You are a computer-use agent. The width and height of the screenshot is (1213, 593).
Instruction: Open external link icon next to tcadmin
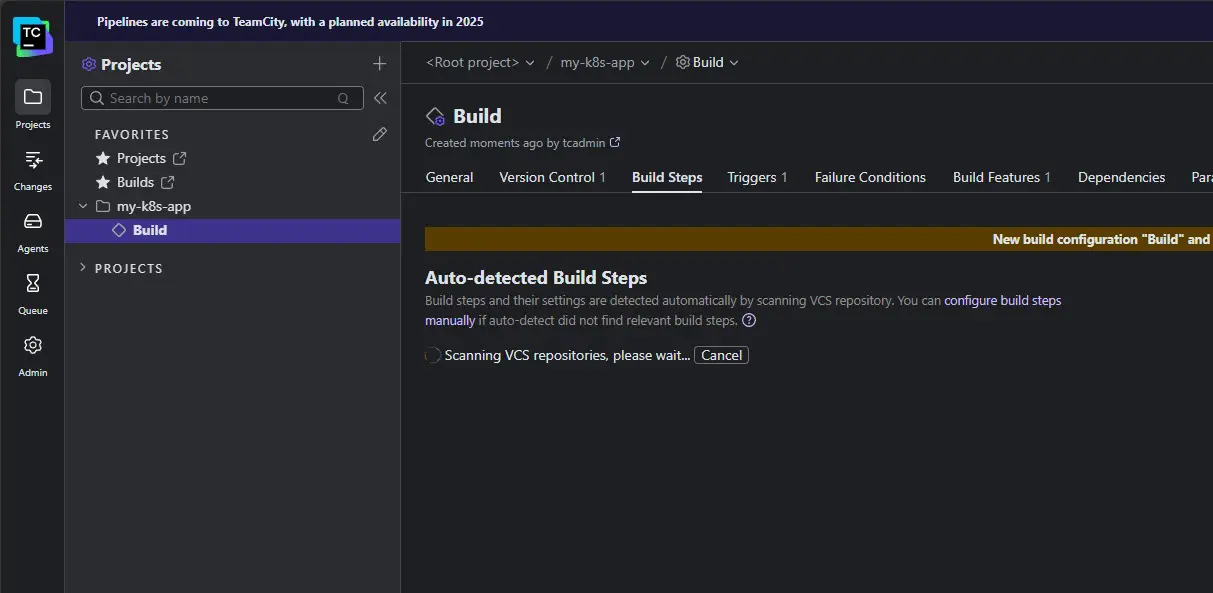tap(616, 143)
